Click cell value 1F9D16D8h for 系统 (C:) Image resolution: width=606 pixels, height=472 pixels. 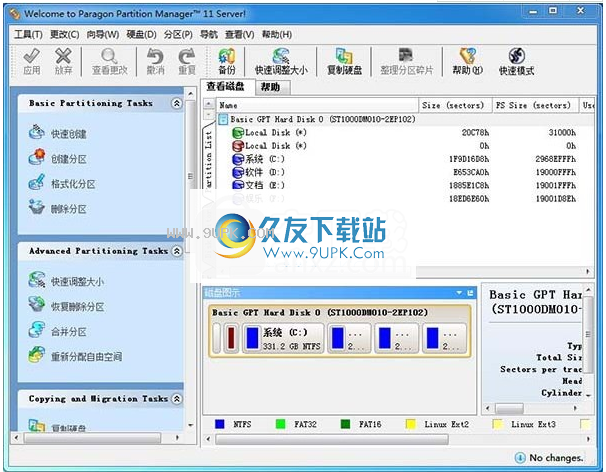coord(469,159)
